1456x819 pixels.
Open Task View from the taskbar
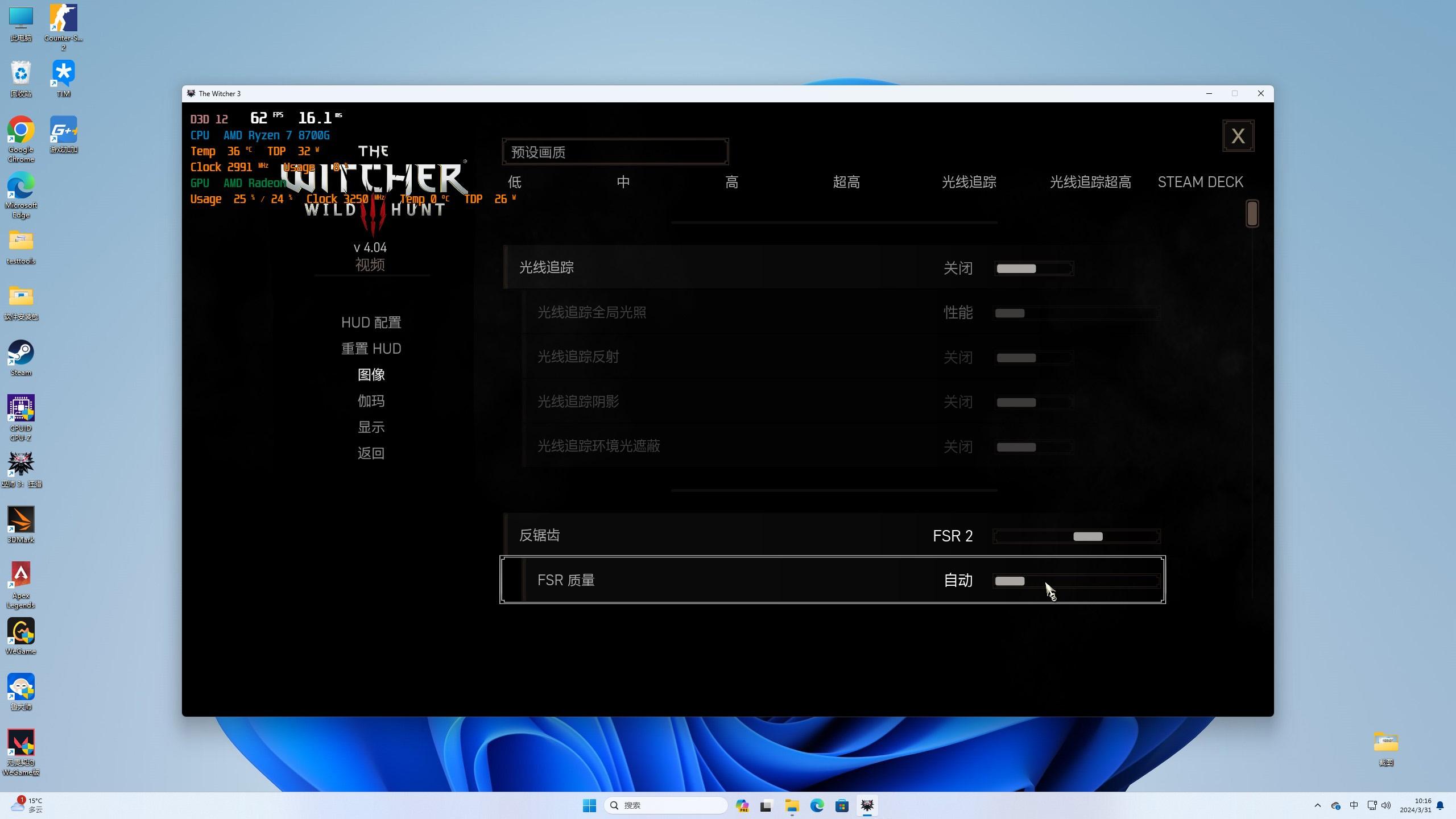[766, 805]
